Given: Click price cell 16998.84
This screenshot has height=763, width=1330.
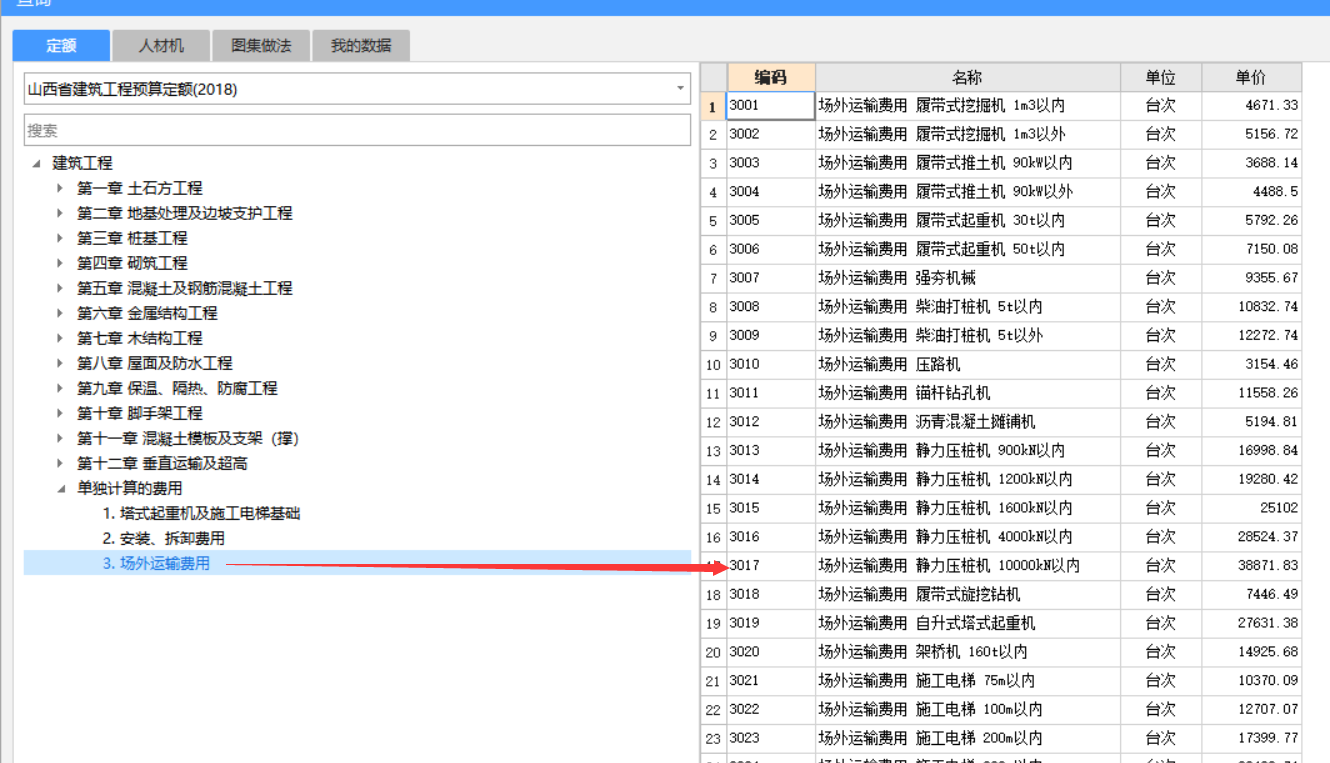Looking at the screenshot, I should click(1251, 451).
